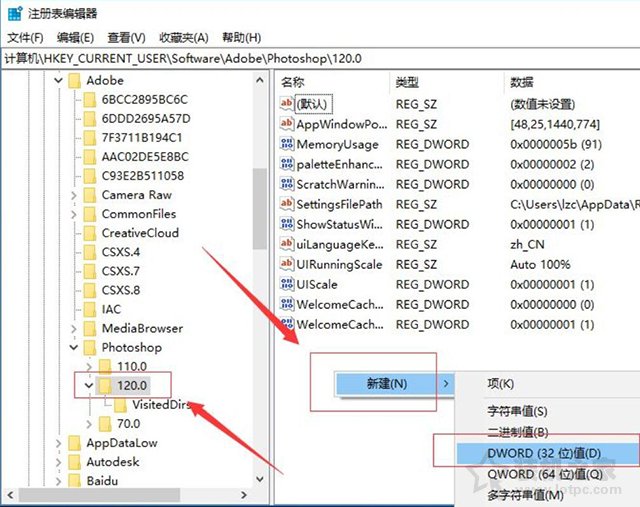Expand the MediaBrowser node

click(74, 329)
